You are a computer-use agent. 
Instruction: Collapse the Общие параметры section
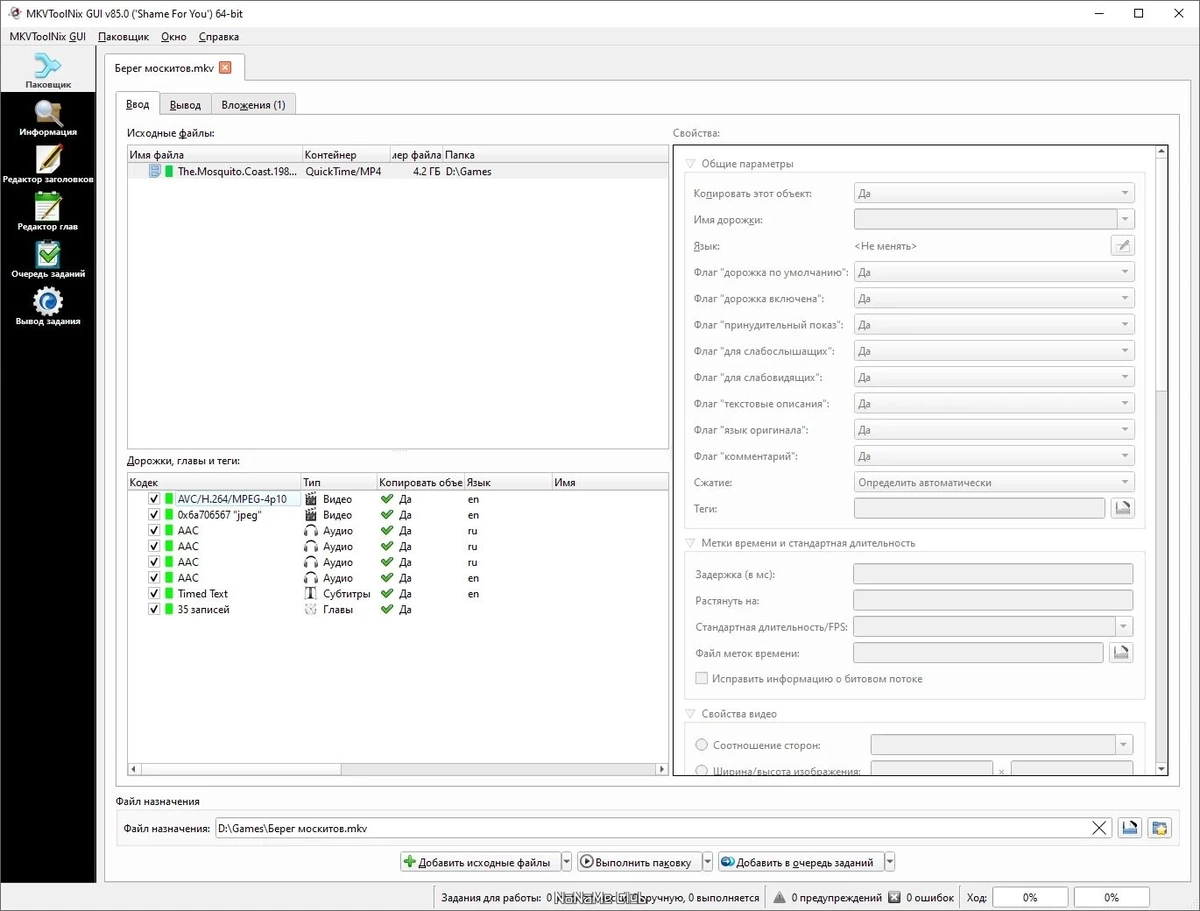(x=690, y=164)
